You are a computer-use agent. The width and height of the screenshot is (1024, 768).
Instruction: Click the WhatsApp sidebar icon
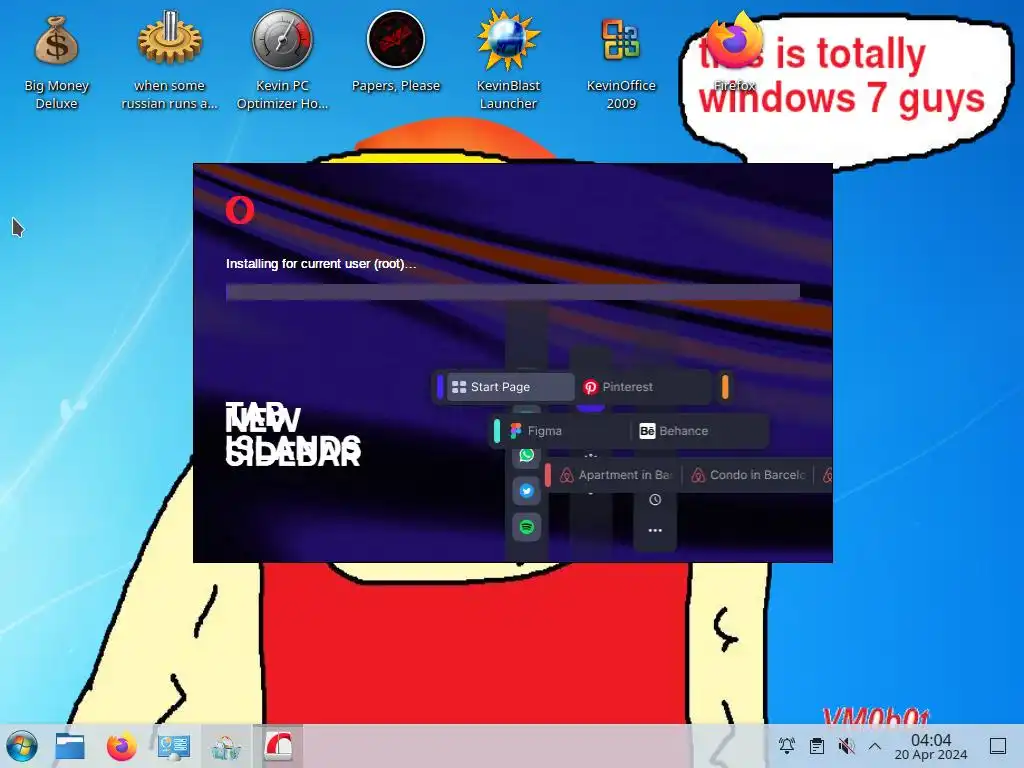click(x=526, y=455)
